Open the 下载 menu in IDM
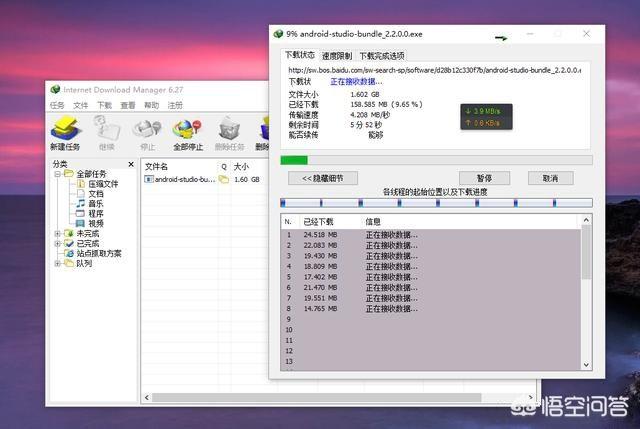The width and height of the screenshot is (640, 429). click(x=104, y=105)
